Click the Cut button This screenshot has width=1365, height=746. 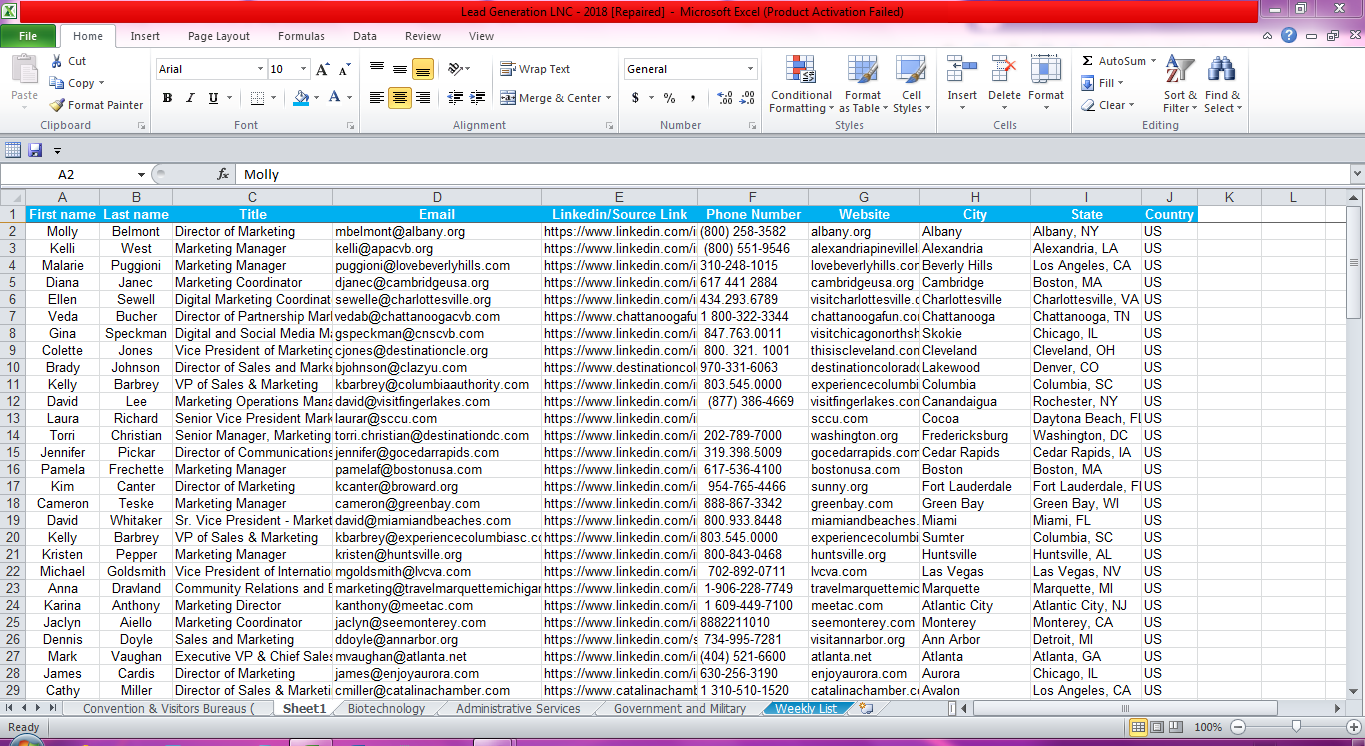click(x=68, y=61)
